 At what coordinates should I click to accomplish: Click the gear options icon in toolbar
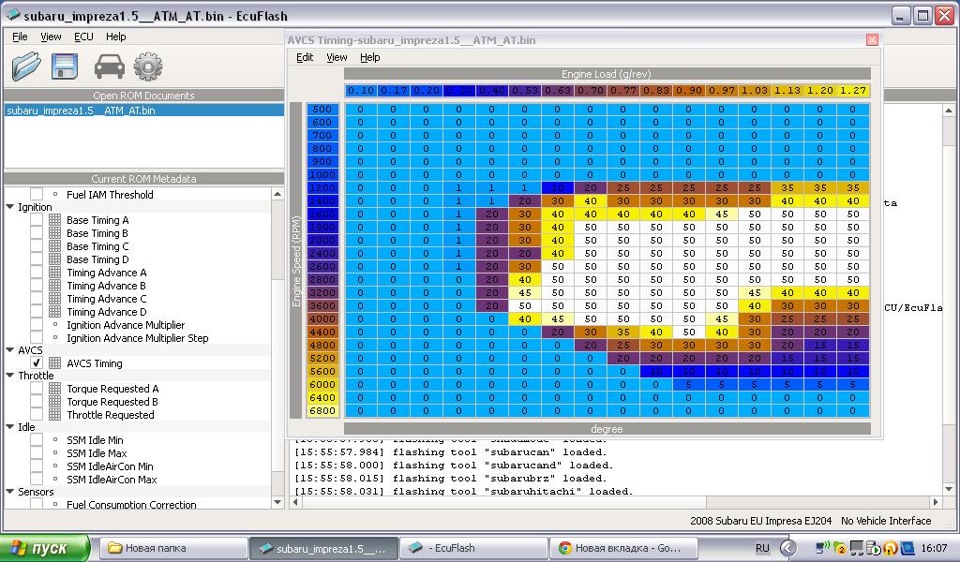click(148, 66)
